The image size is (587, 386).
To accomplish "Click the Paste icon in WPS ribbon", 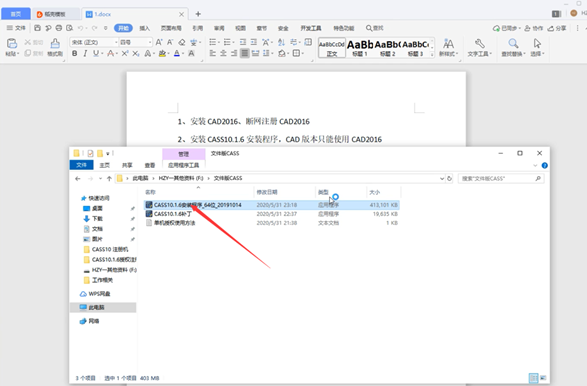I will (x=12, y=43).
